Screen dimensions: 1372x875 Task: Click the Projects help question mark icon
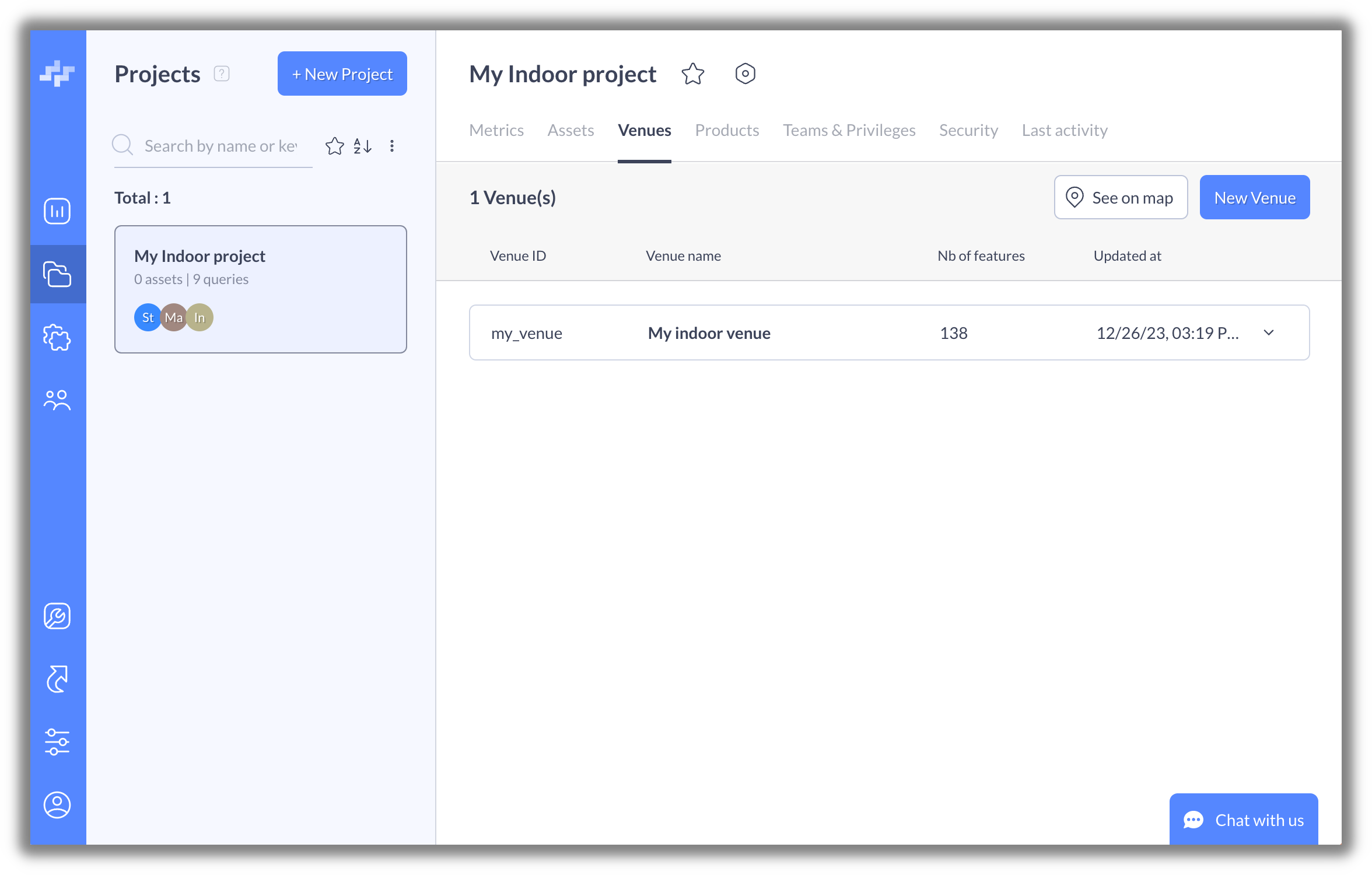[x=222, y=74]
